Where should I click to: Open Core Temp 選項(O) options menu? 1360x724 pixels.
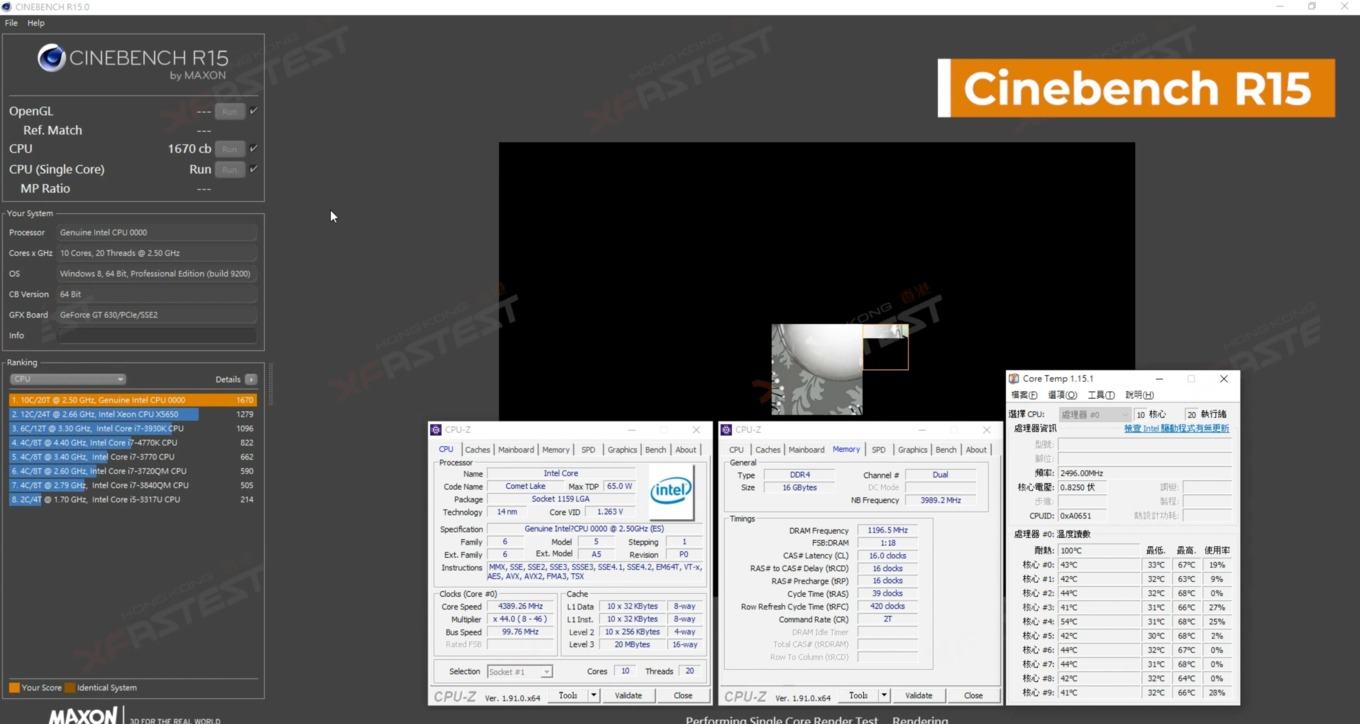pyautogui.click(x=1062, y=395)
